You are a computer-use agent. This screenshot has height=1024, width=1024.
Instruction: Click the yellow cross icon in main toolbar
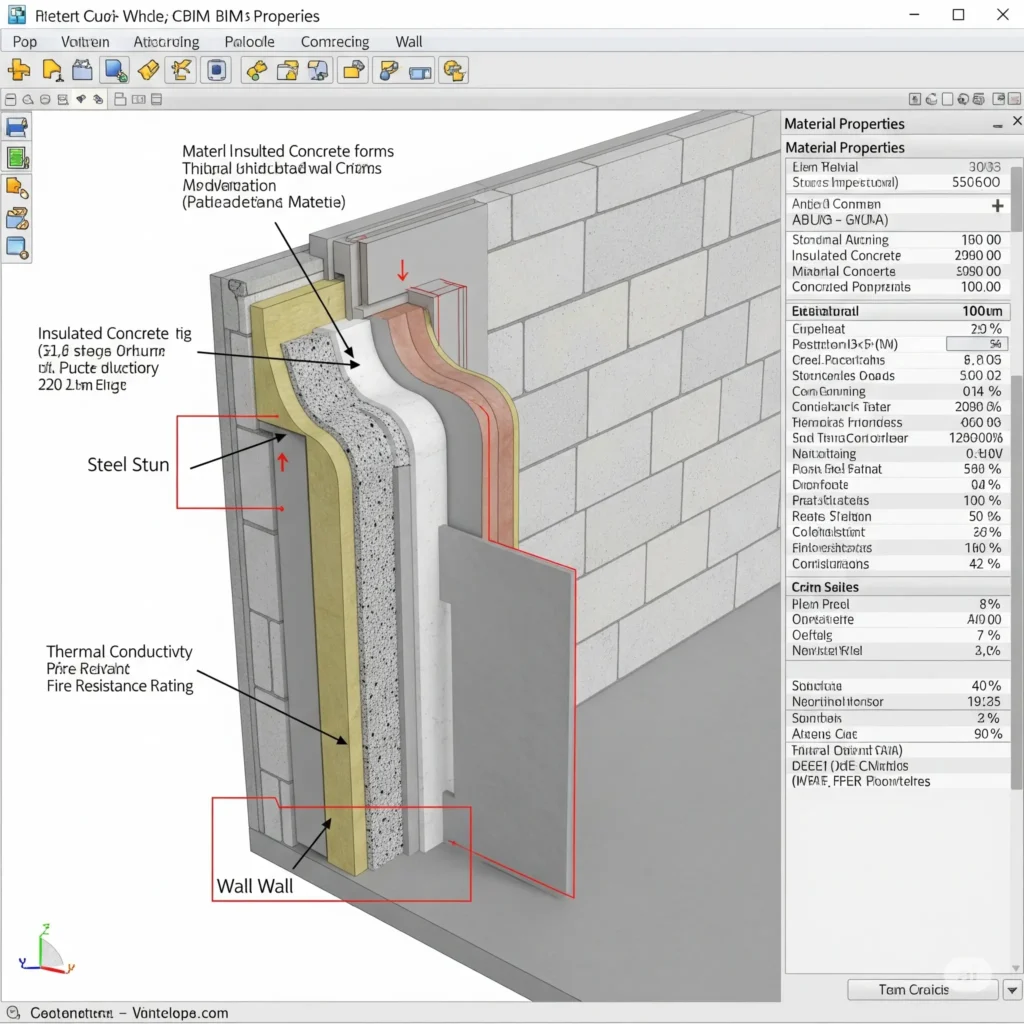tap(18, 70)
